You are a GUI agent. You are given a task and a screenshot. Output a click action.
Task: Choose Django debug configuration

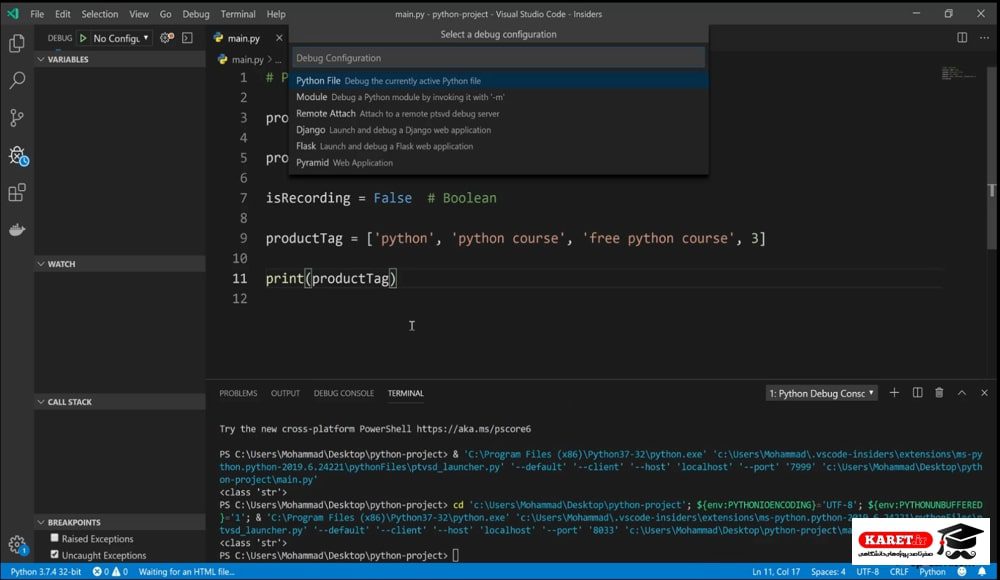coord(498,130)
